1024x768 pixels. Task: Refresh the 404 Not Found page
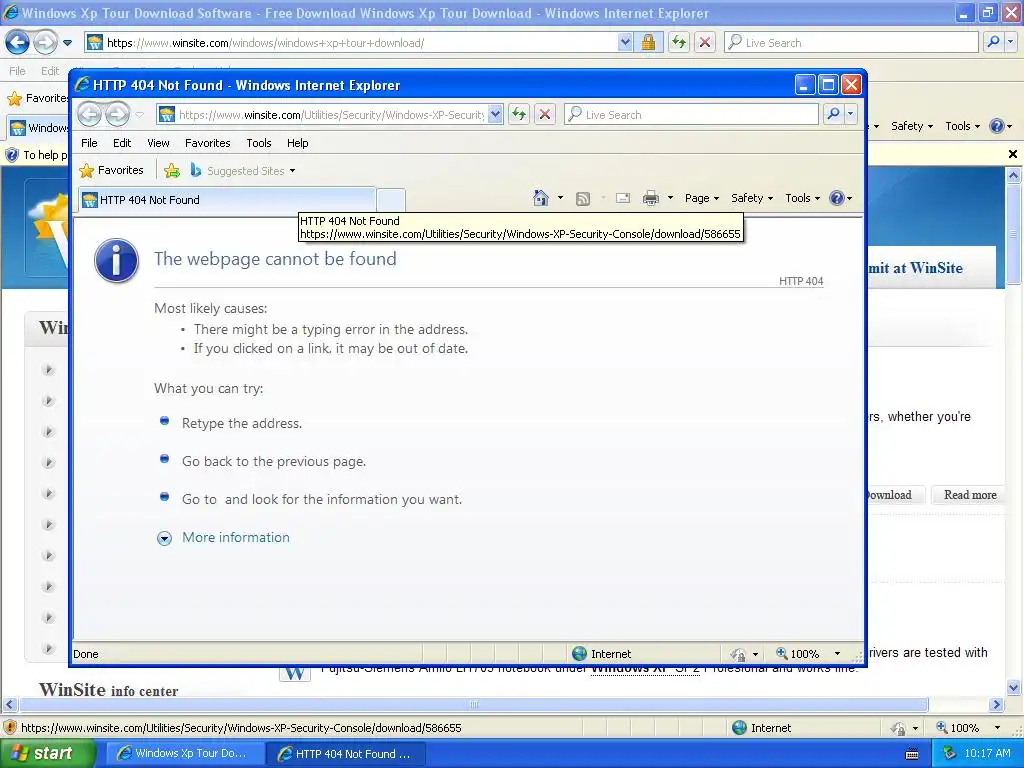coord(519,114)
